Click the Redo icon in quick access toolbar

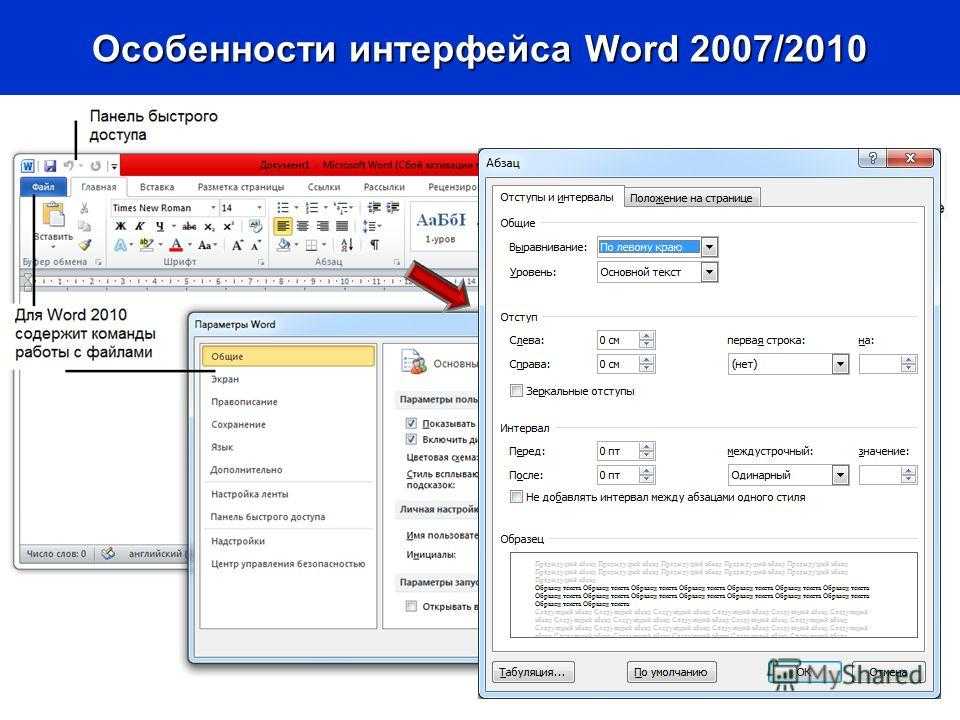pyautogui.click(x=96, y=166)
